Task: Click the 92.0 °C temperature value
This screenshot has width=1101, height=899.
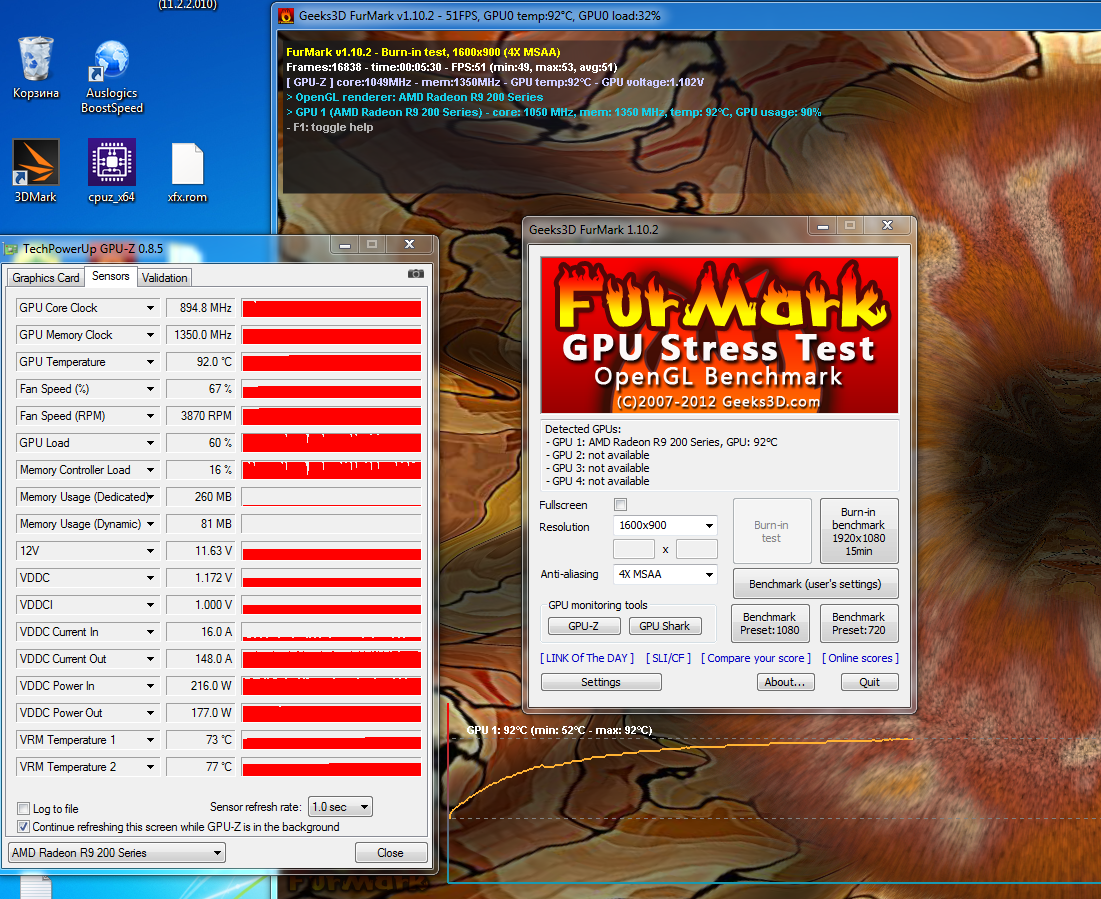Action: (x=200, y=362)
